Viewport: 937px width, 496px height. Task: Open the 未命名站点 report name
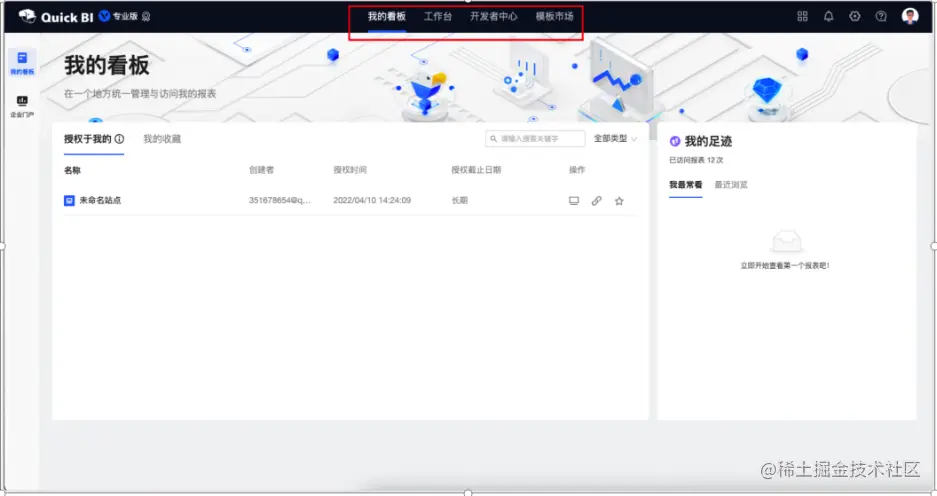click(100, 200)
